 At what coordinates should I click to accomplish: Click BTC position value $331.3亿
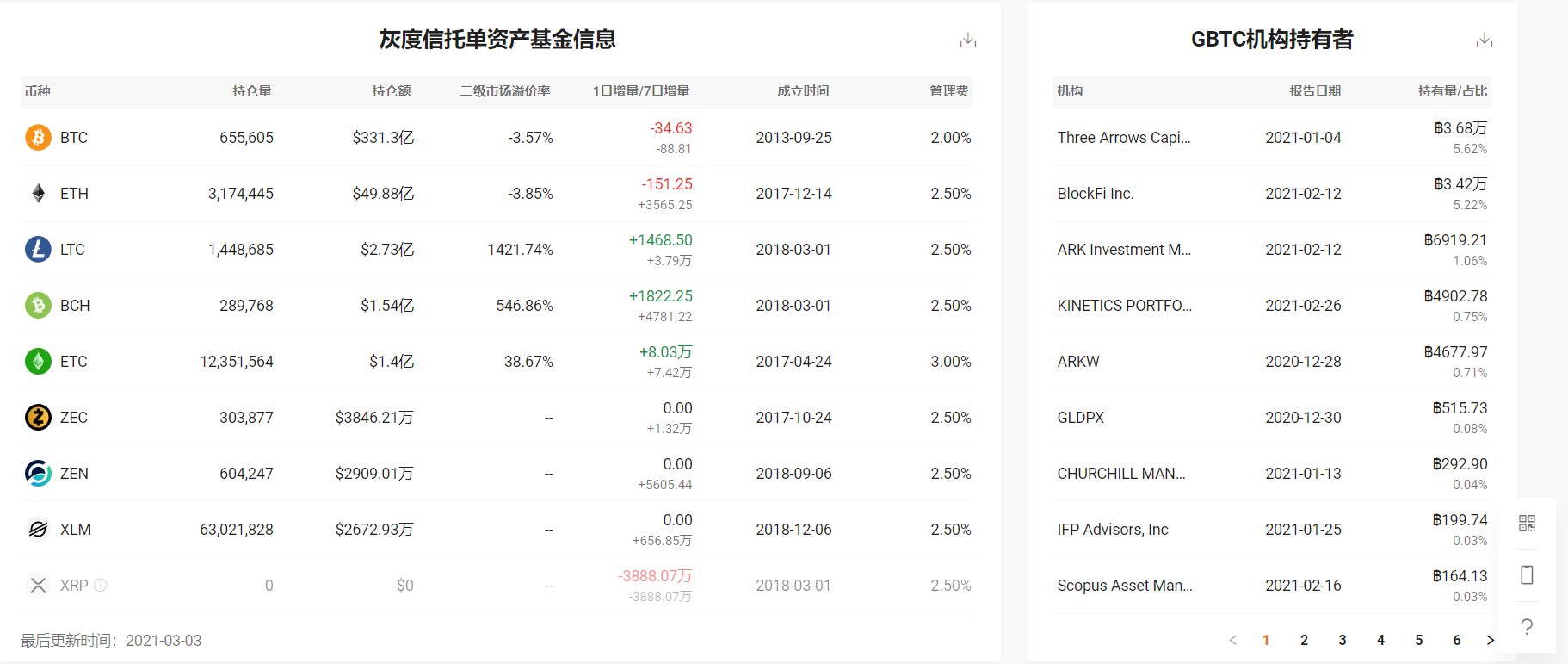coord(383,138)
